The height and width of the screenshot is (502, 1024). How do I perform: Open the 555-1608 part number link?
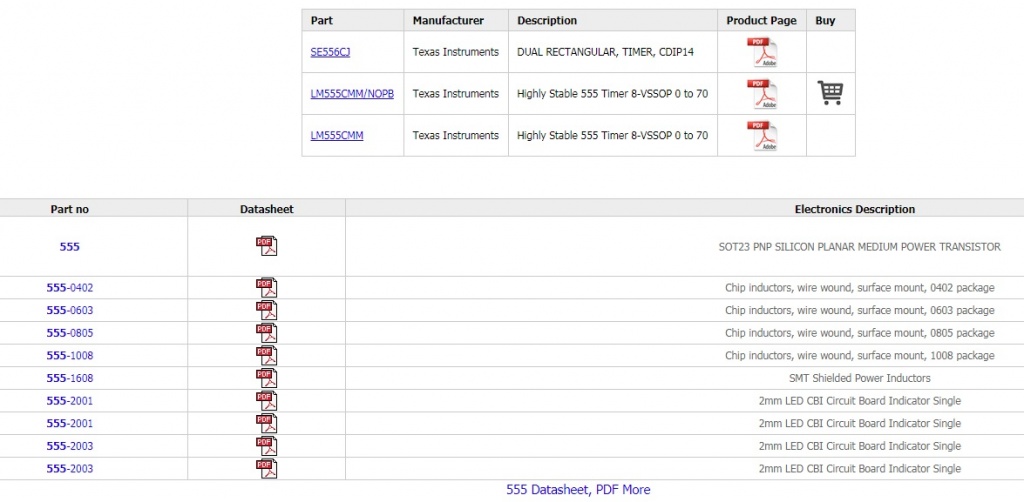pos(69,378)
